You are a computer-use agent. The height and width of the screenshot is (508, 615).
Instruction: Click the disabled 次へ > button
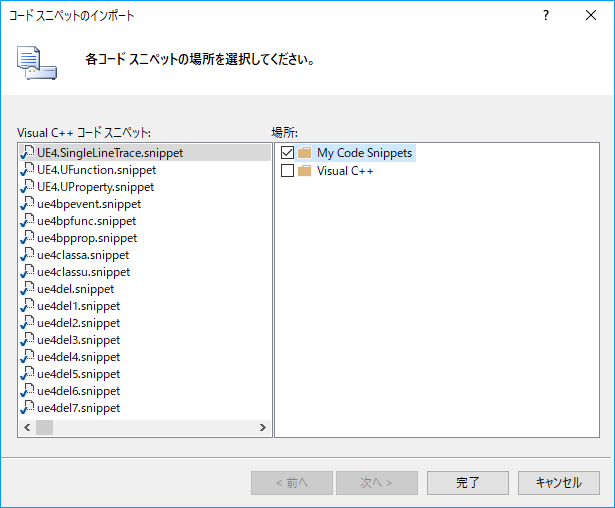click(377, 483)
